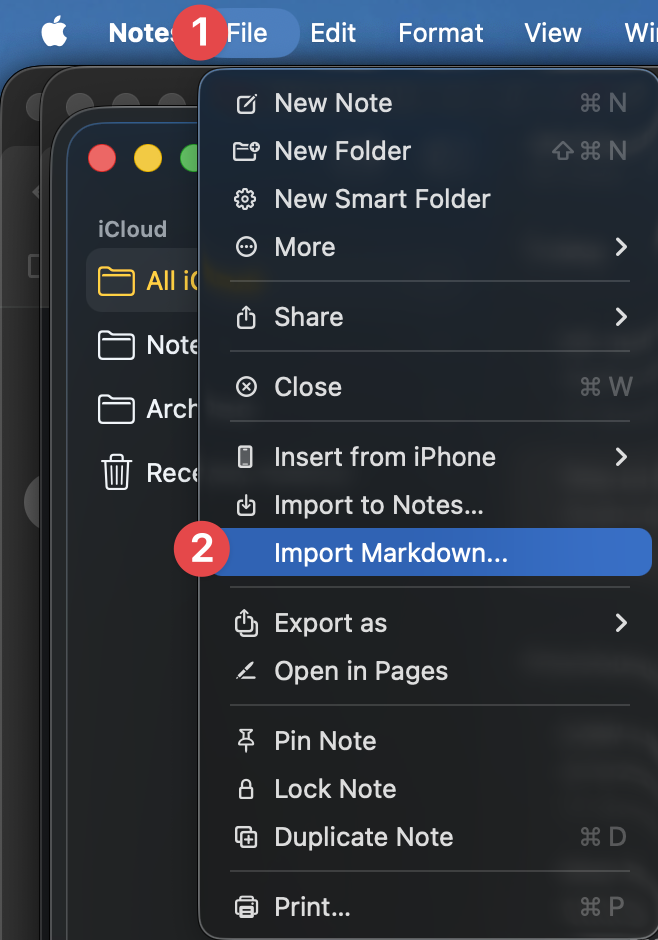This screenshot has height=940, width=658.
Task: Click the New Note compose icon
Action: [x=245, y=103]
